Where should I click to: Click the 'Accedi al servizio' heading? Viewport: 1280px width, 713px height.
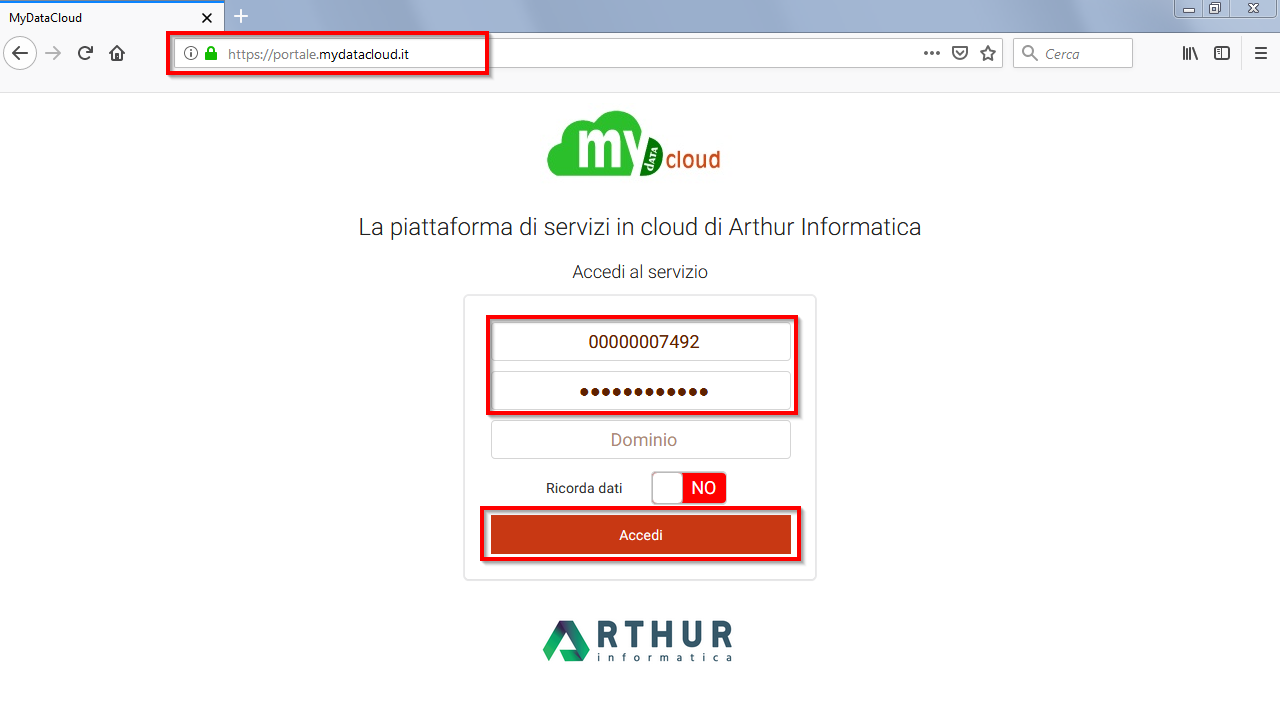coord(640,272)
